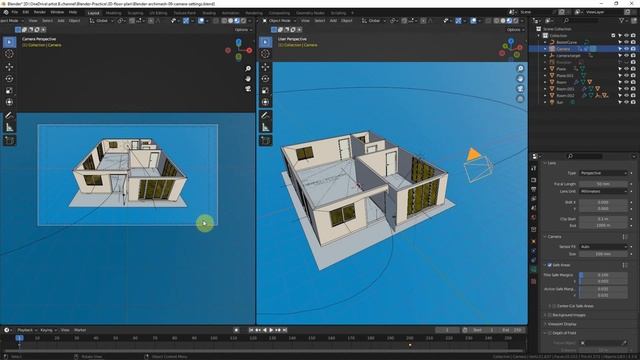Toggle camera view icon in right viewport
The width and height of the screenshot is (640, 360).
(x=520, y=89)
